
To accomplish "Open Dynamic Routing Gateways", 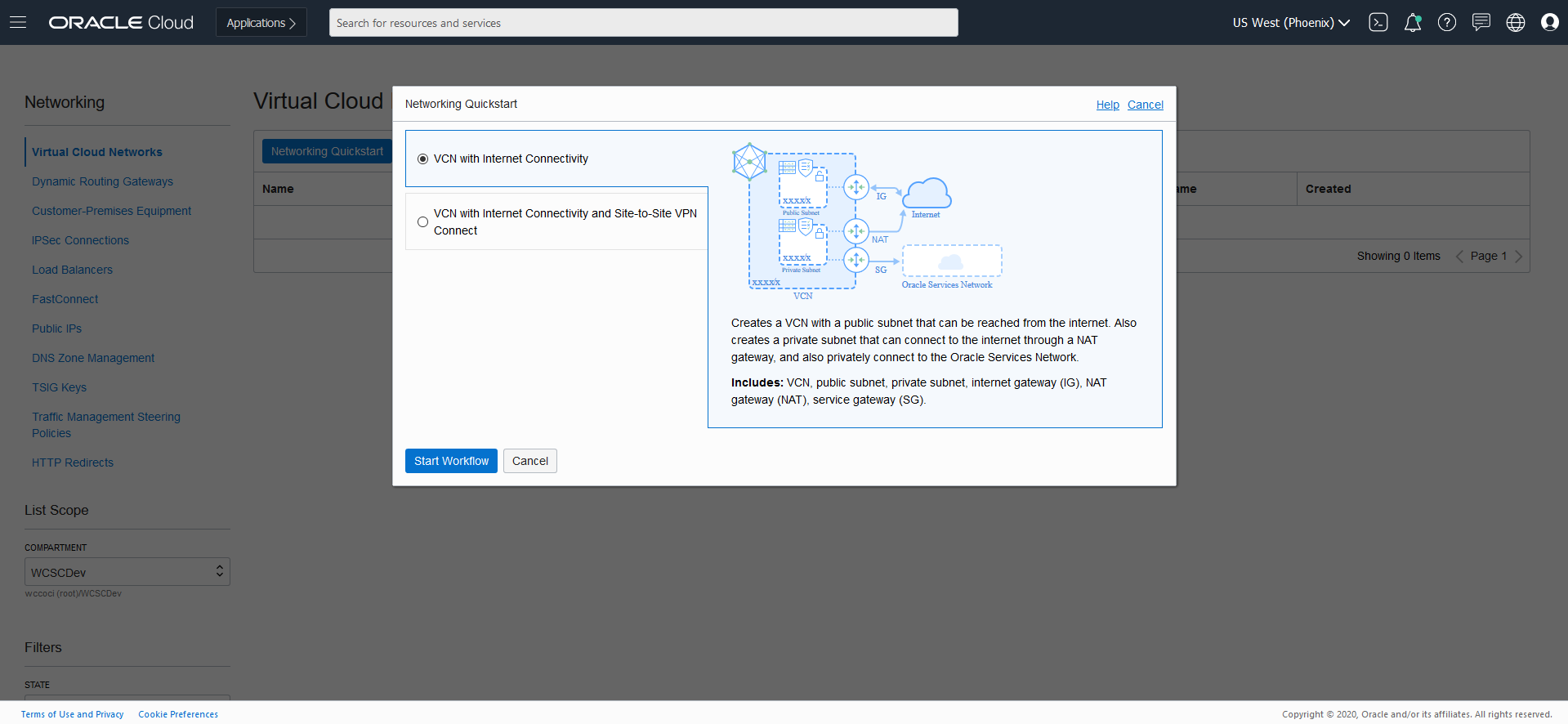I will [x=102, y=181].
